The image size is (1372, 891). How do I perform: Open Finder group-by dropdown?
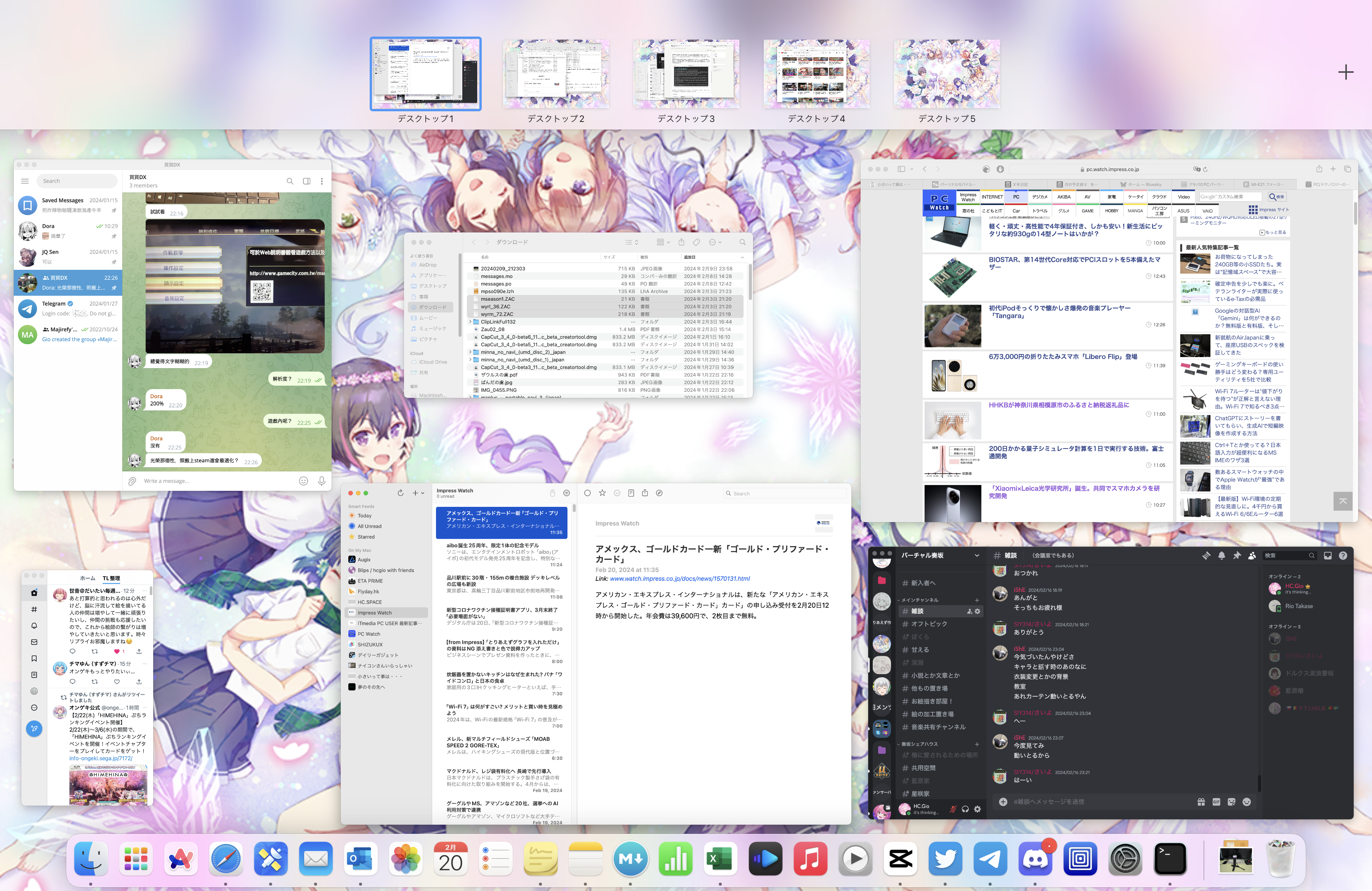pyautogui.click(x=663, y=242)
